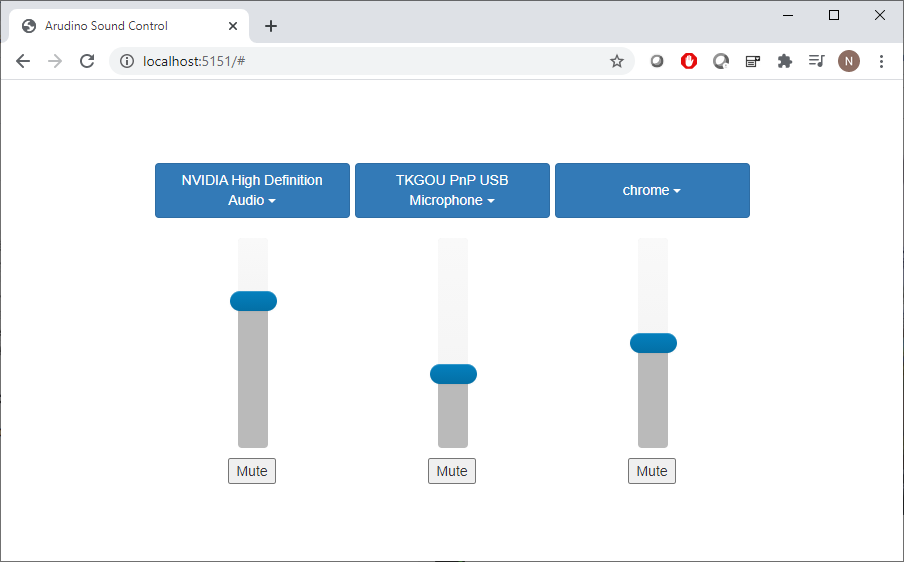Image resolution: width=904 pixels, height=562 pixels.
Task: Bookmark this page with the star icon
Action: [617, 61]
